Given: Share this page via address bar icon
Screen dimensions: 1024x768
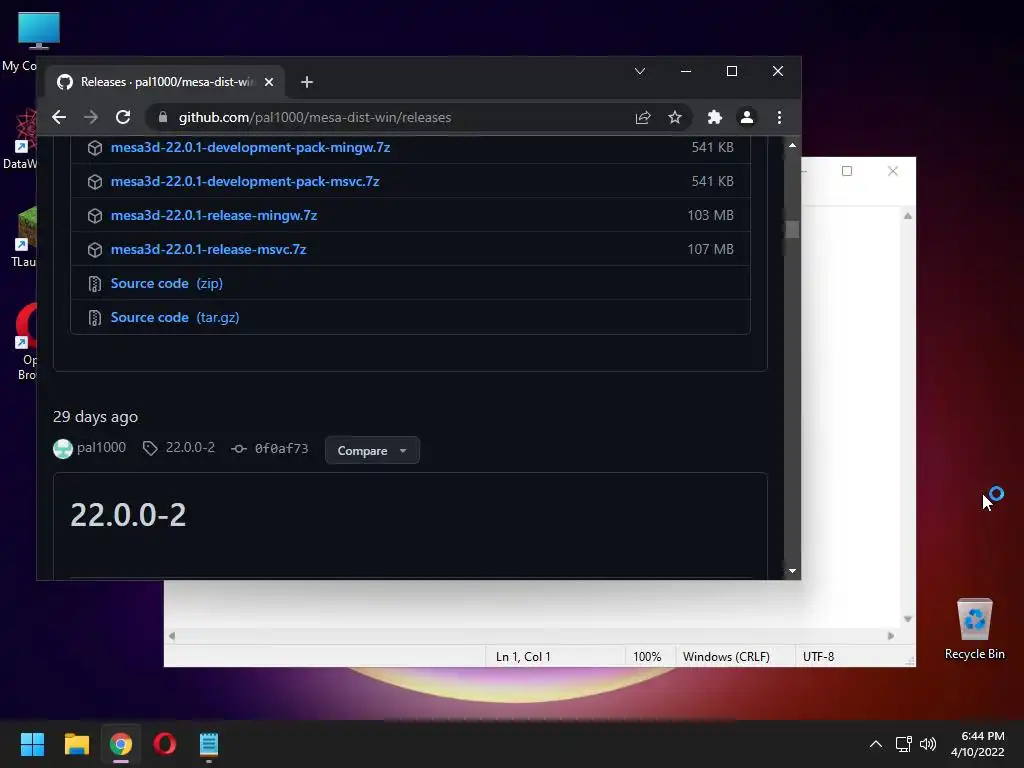Looking at the screenshot, I should (643, 117).
